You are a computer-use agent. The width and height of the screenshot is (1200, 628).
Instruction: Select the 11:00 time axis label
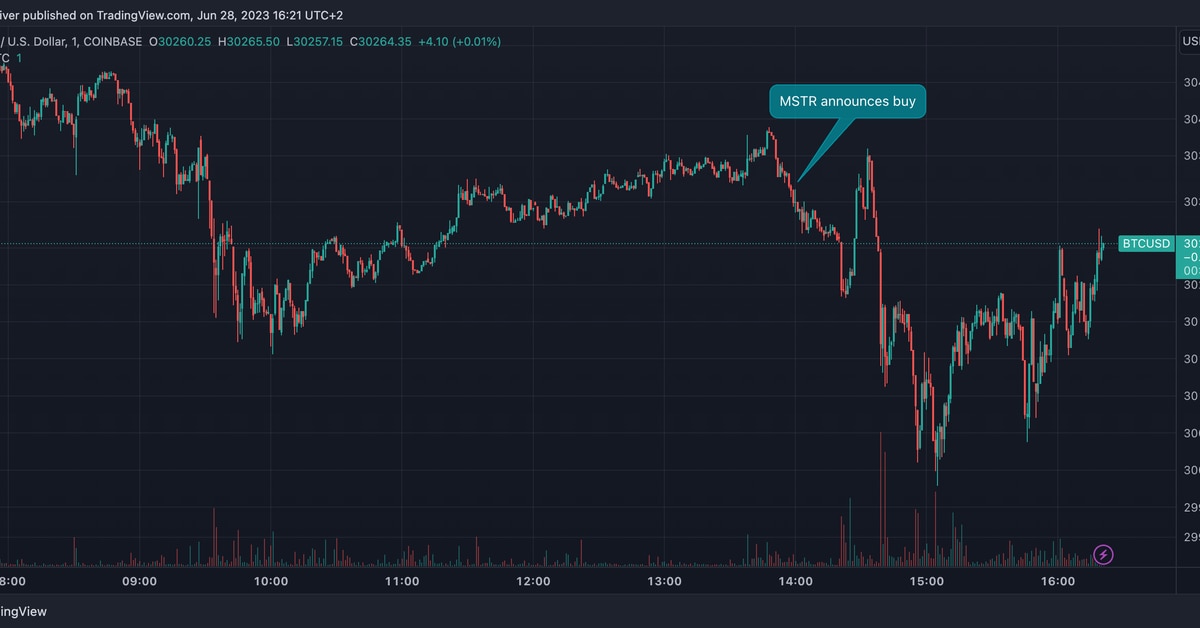click(x=402, y=581)
